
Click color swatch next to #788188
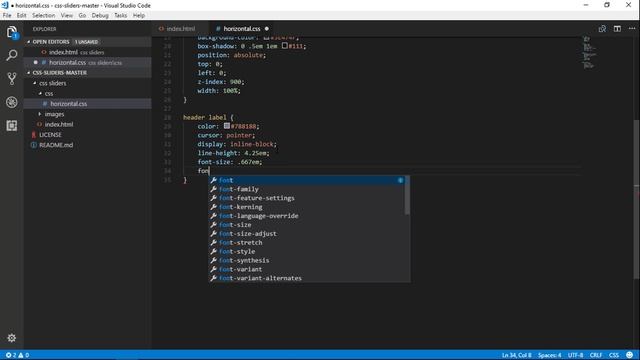click(x=227, y=126)
